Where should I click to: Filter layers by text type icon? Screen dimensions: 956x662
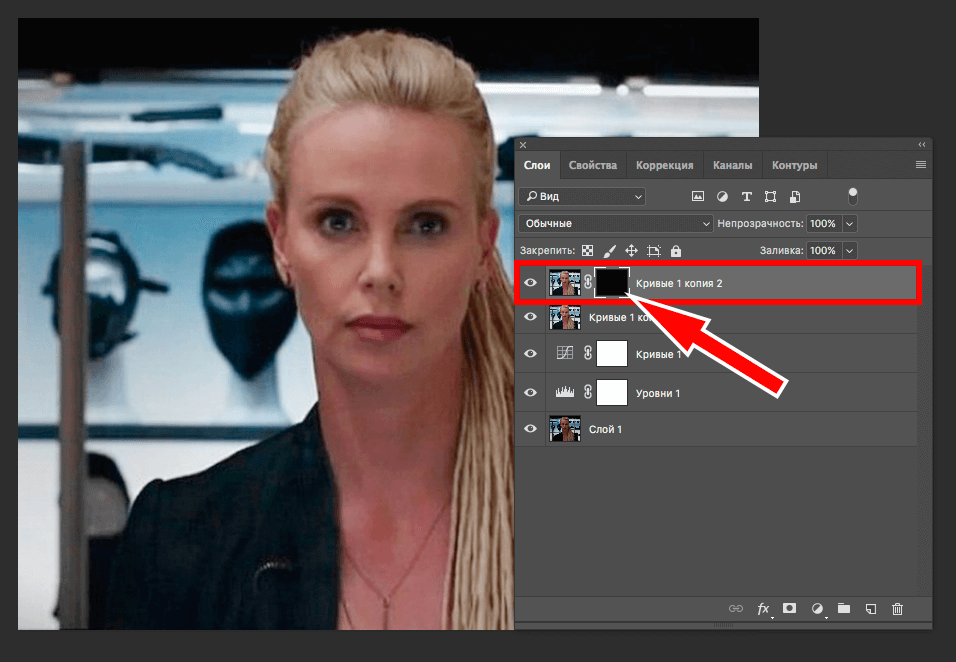tap(746, 196)
